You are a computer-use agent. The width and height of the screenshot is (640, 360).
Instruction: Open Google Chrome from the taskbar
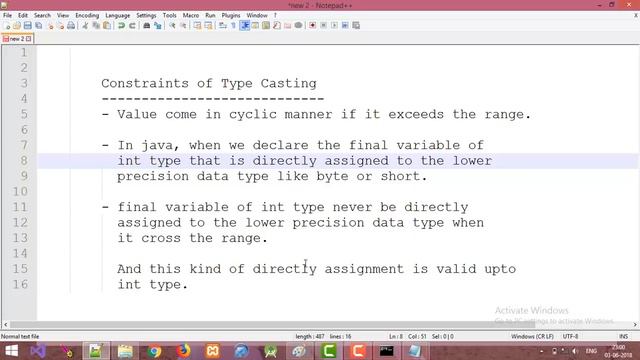click(154, 351)
